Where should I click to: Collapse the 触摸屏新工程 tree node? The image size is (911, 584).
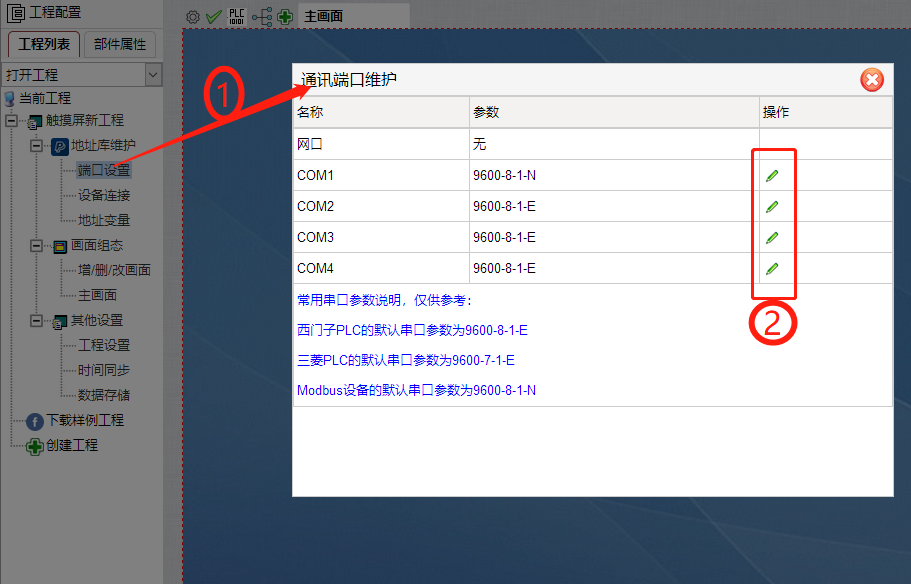(11, 121)
